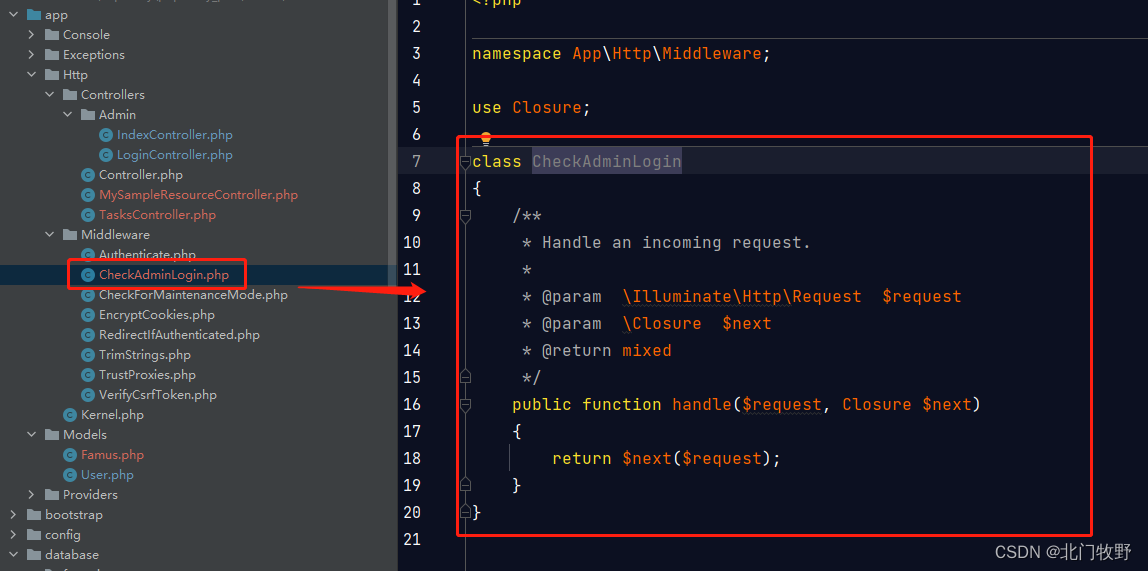Open LoginController.php in the tree
The width and height of the screenshot is (1148, 571).
tap(175, 154)
